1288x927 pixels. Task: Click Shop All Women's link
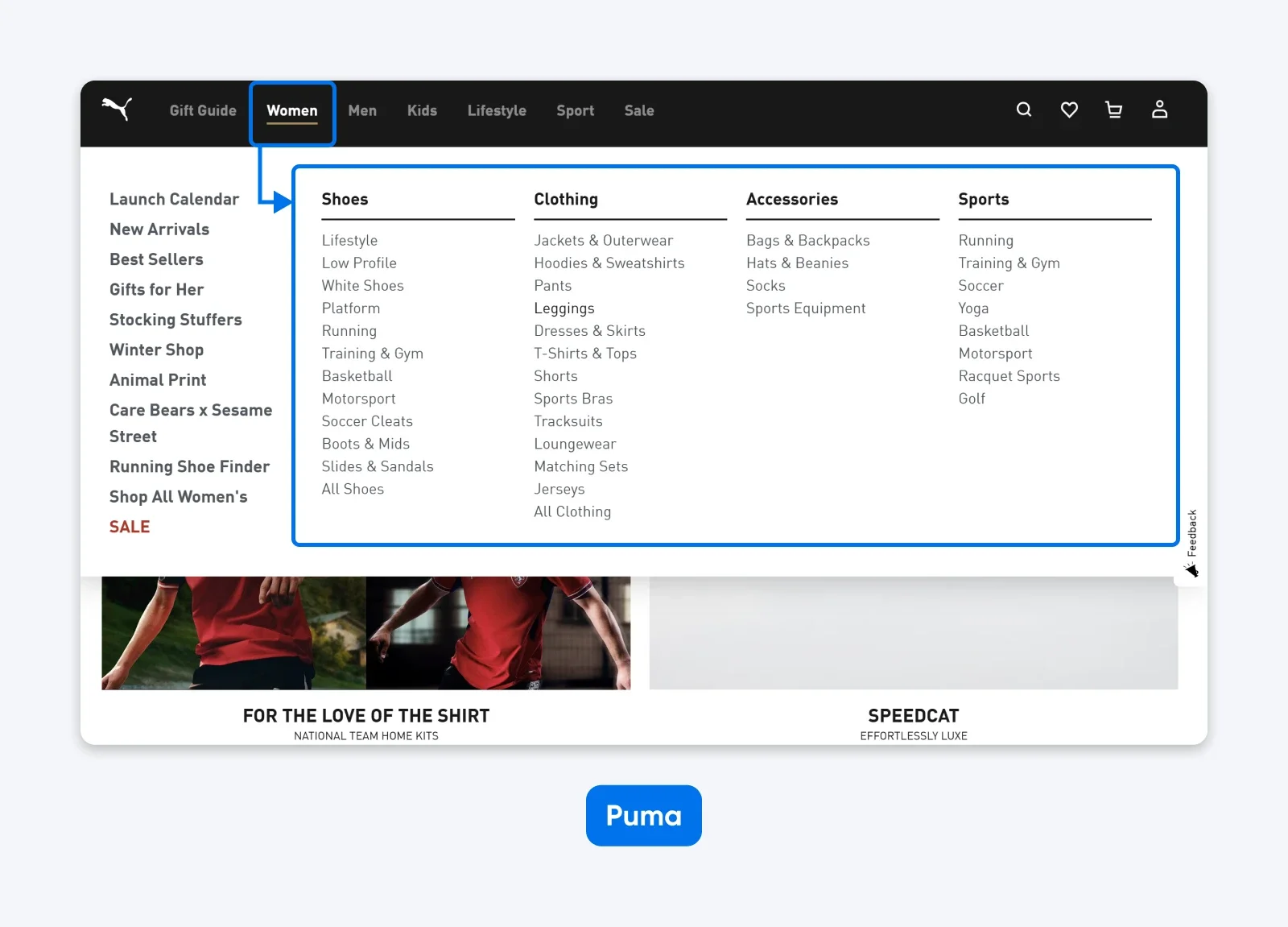pos(179,496)
